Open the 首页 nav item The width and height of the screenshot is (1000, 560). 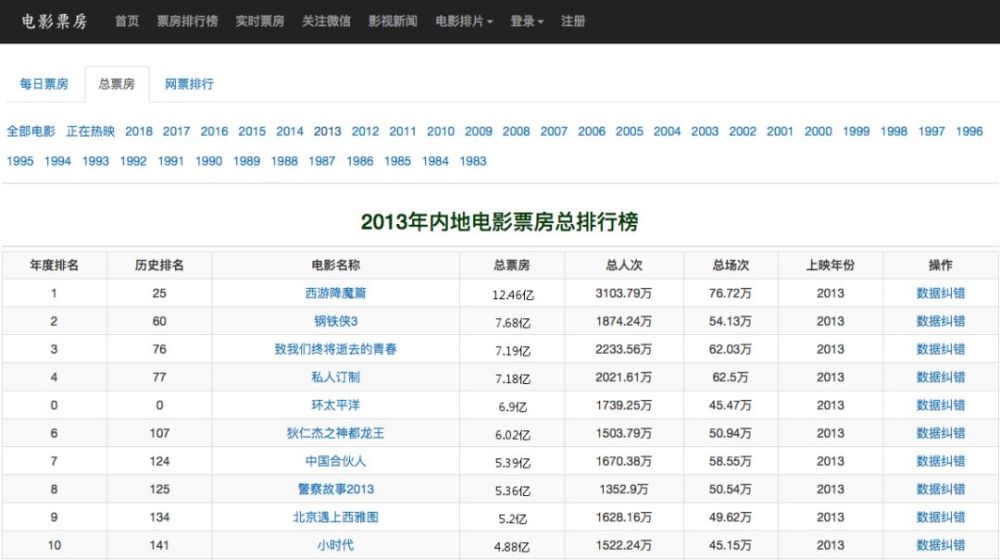coord(127,21)
